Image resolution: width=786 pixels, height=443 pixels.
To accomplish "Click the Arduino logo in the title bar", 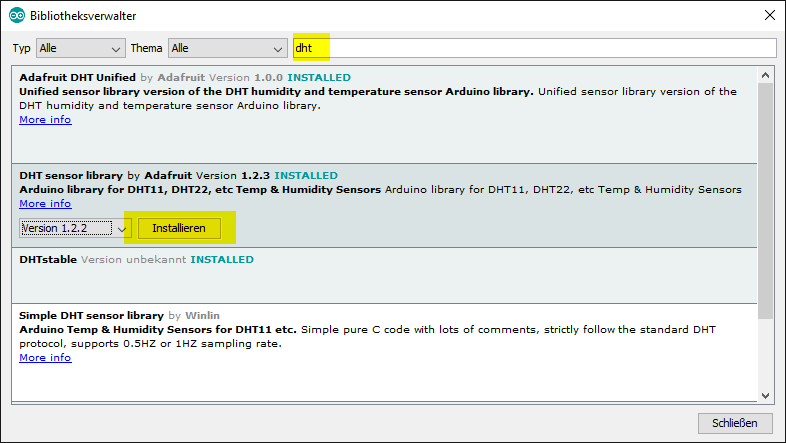I will (17, 16).
